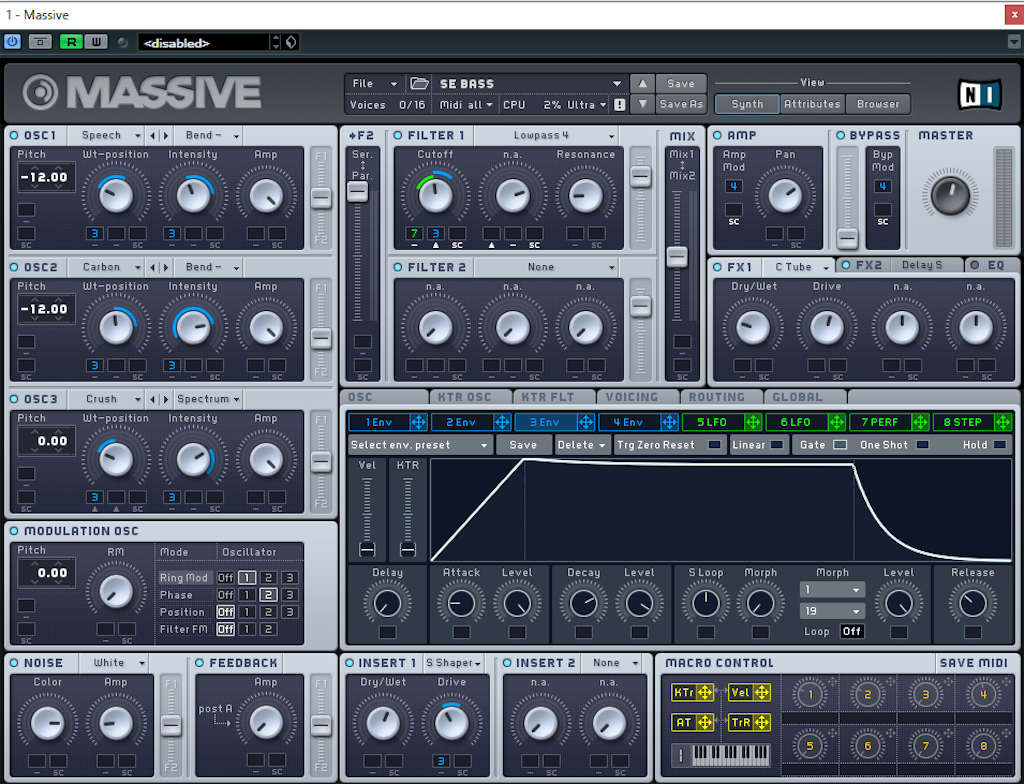The width and height of the screenshot is (1024, 784).
Task: Click the 6 LFO green drag-cross icon
Action: click(x=837, y=422)
